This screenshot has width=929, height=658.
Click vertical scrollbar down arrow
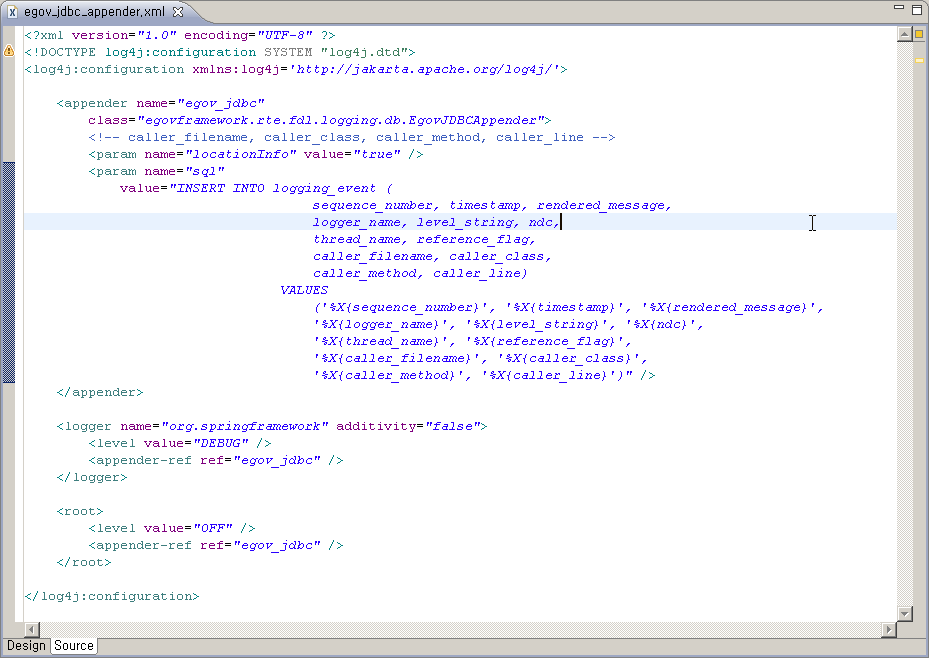tap(904, 613)
